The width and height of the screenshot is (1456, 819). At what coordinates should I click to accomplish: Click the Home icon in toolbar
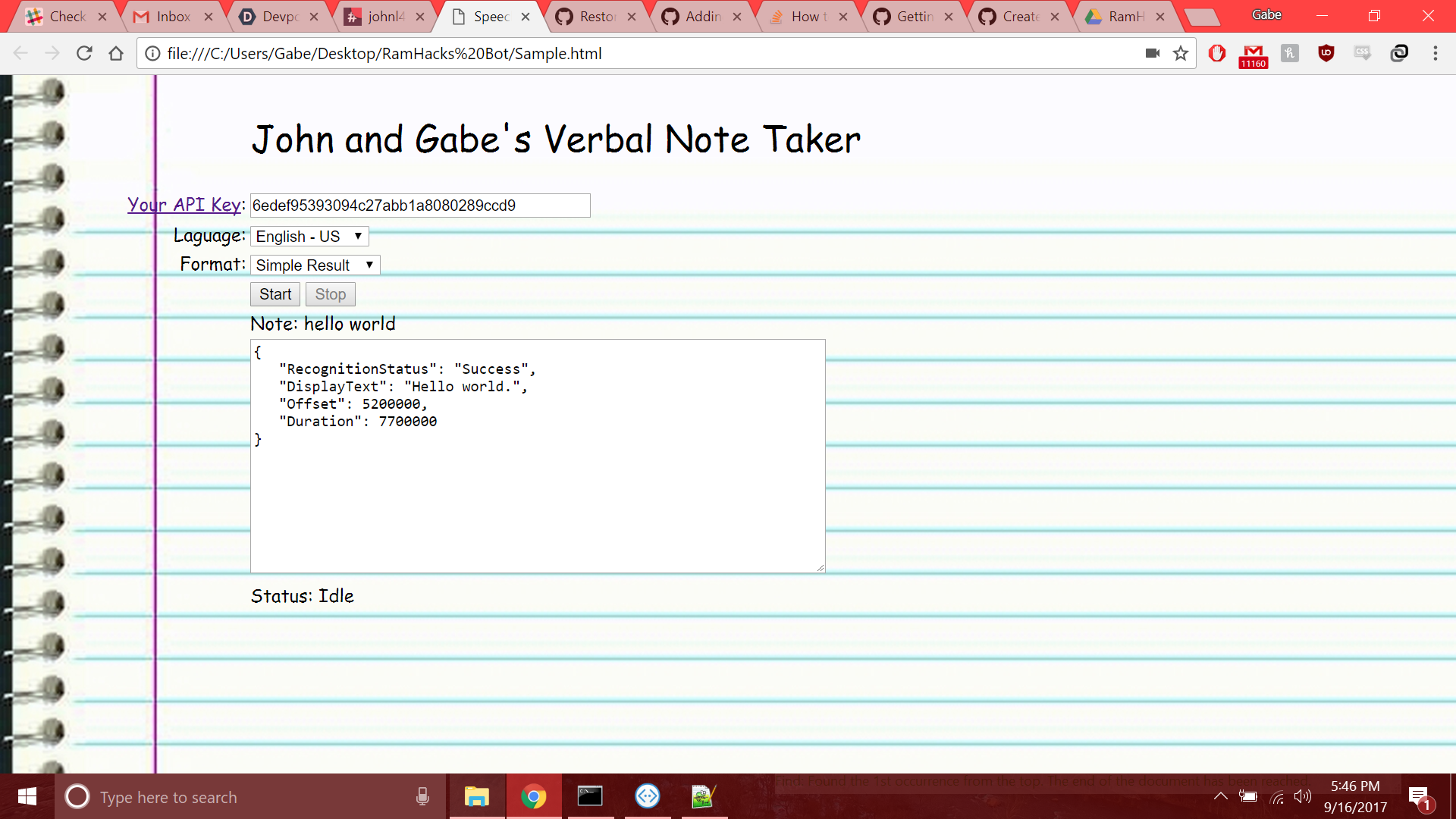point(116,53)
